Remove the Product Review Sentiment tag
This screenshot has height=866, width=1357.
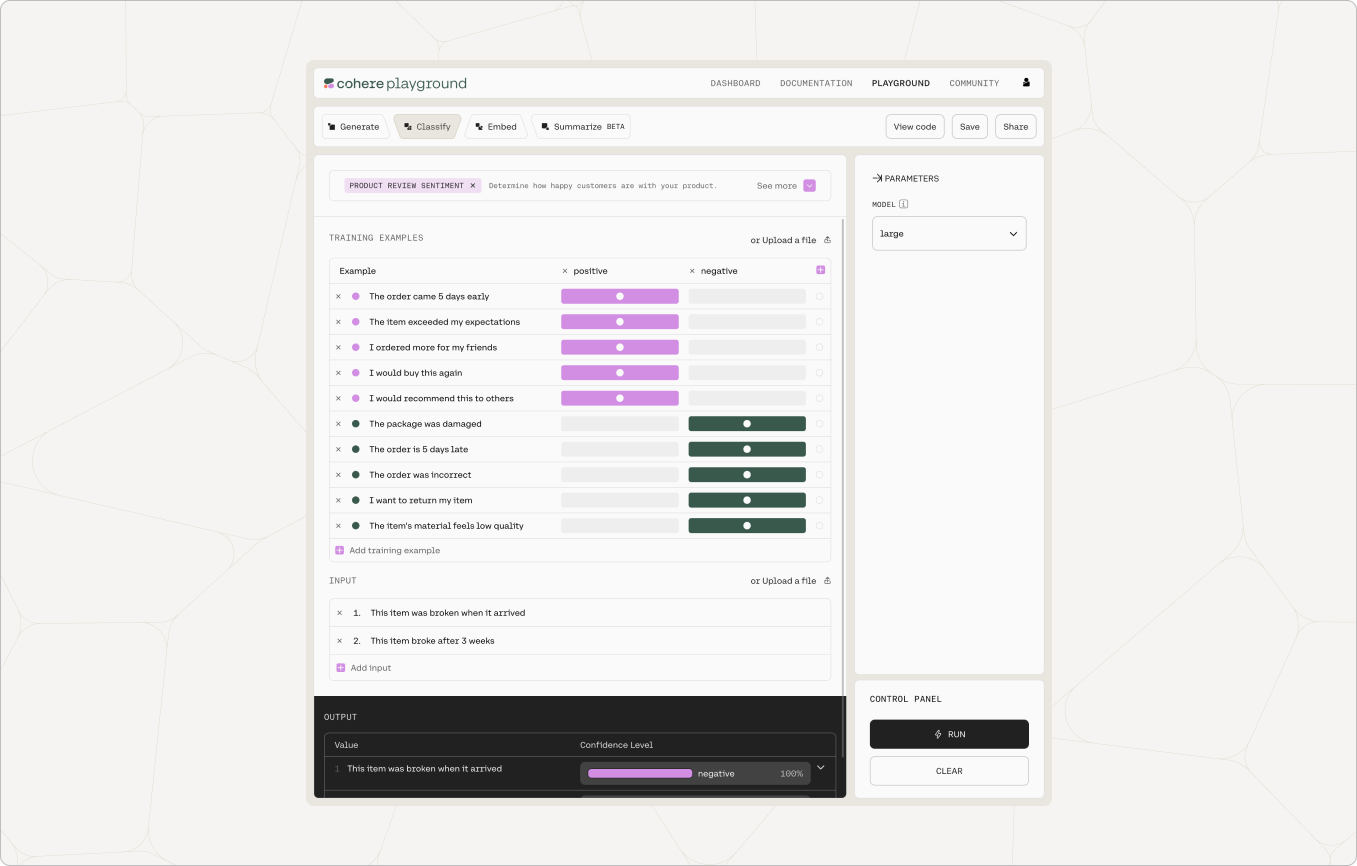pos(473,186)
